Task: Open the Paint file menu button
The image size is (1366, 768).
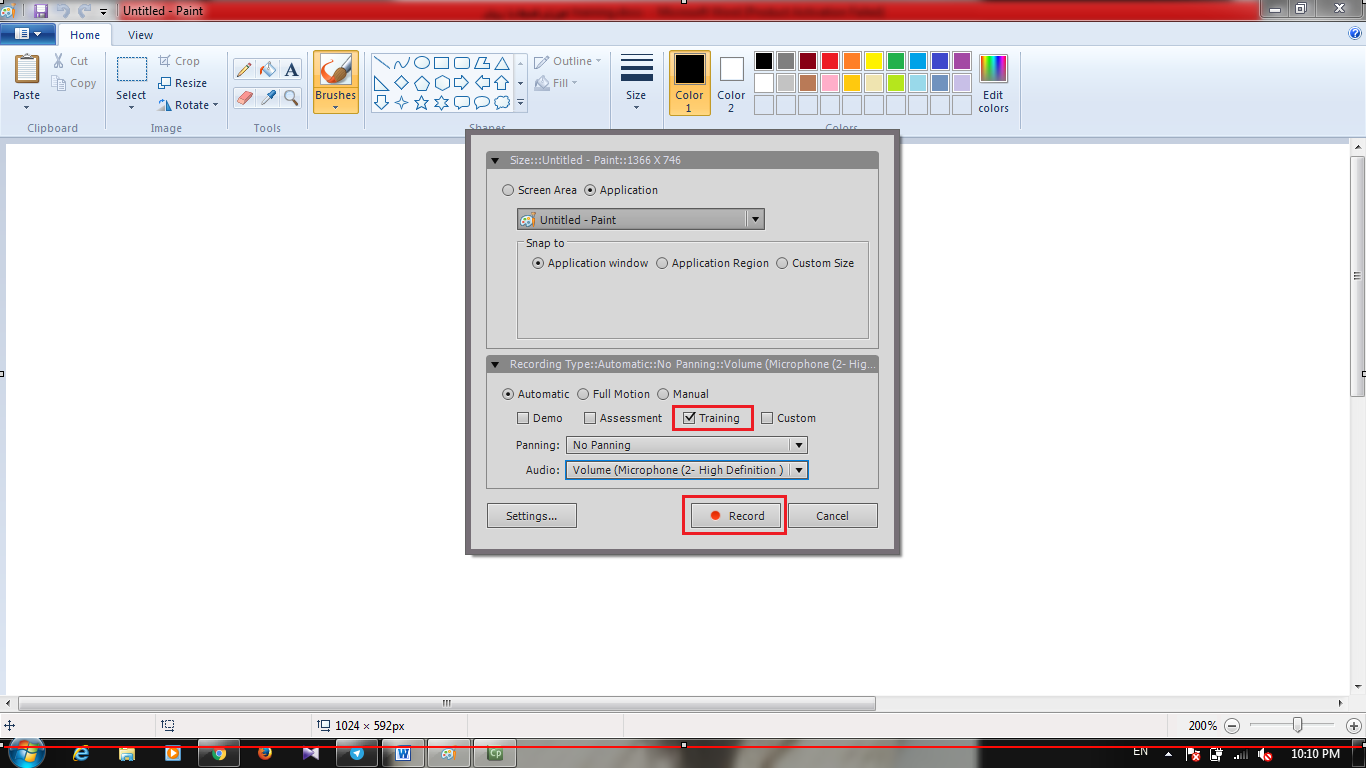Action: pyautogui.click(x=28, y=34)
